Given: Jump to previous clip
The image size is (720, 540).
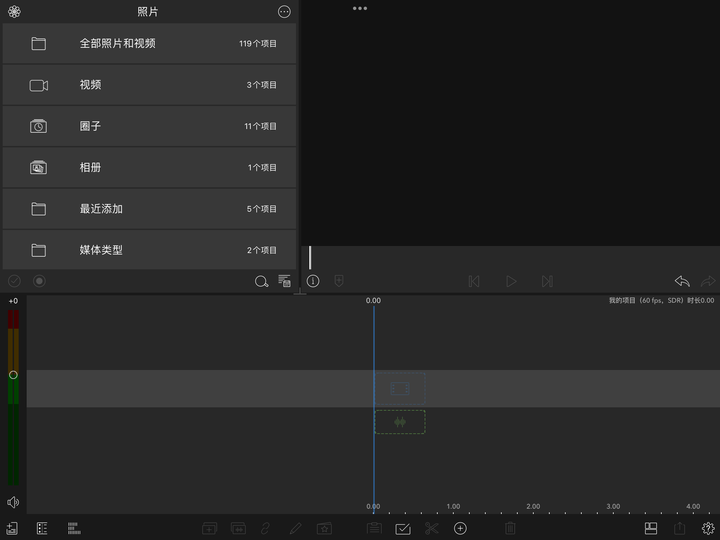Looking at the screenshot, I should pyautogui.click(x=474, y=281).
